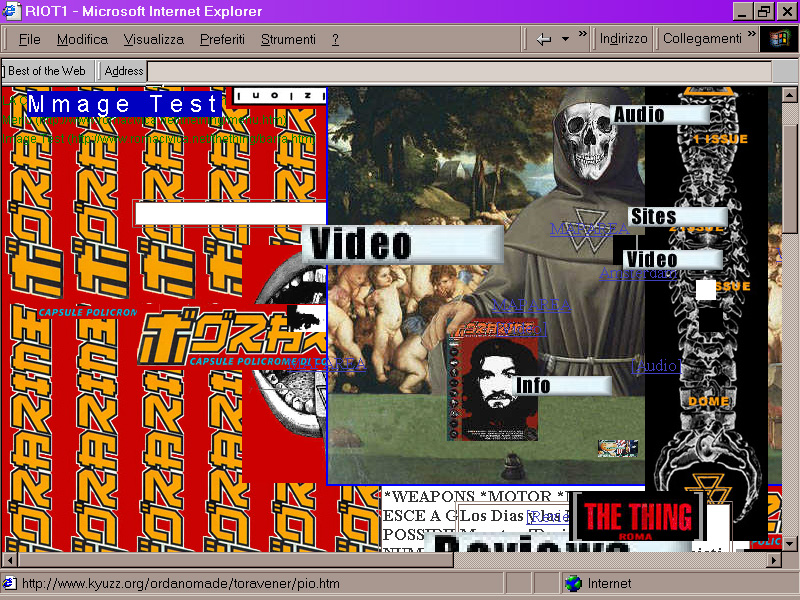Viewport: 800px width, 600px height.
Task: Click the skull face image
Action: pos(589,141)
